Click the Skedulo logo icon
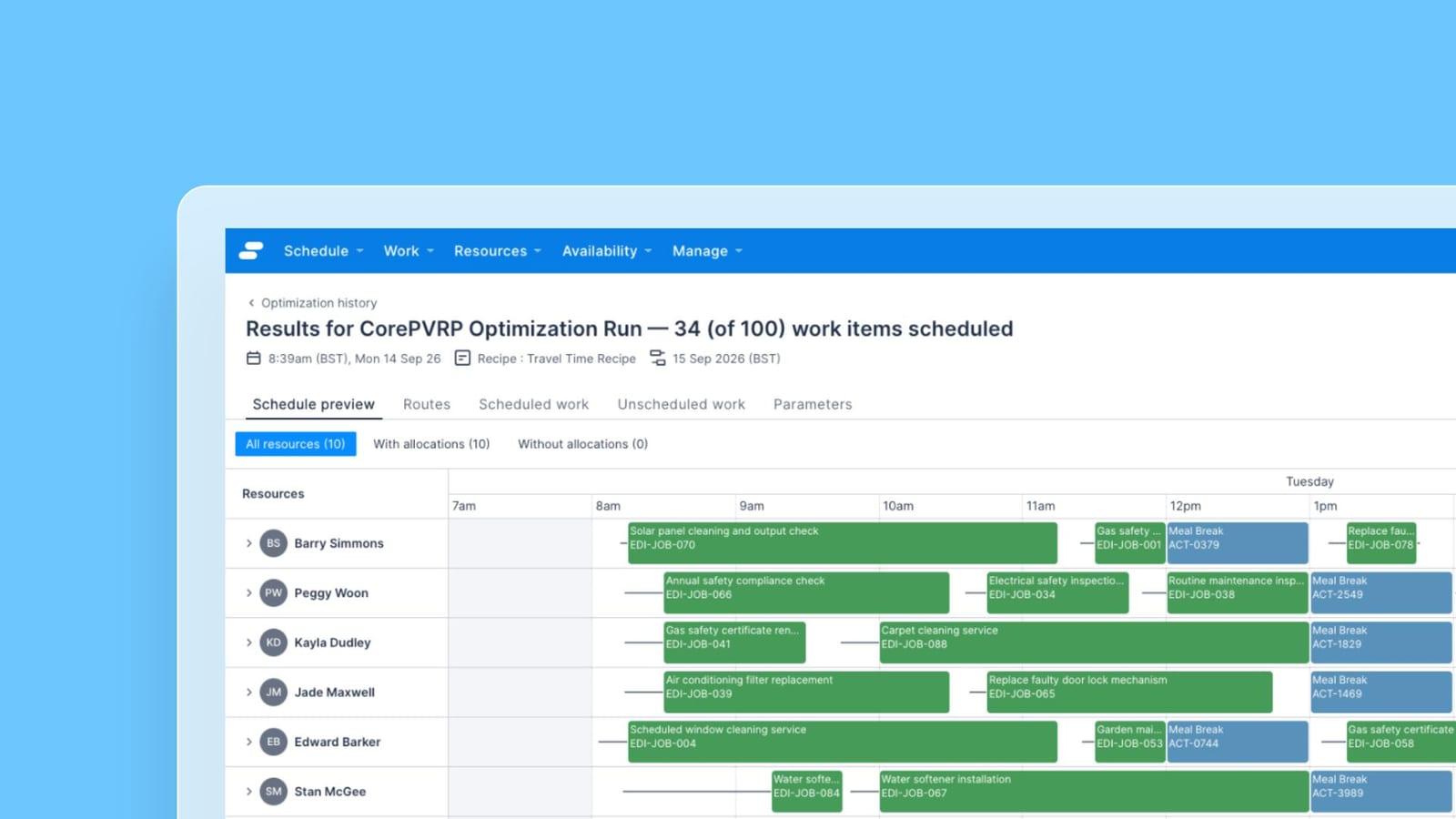Image resolution: width=1456 pixels, height=819 pixels. (x=251, y=250)
